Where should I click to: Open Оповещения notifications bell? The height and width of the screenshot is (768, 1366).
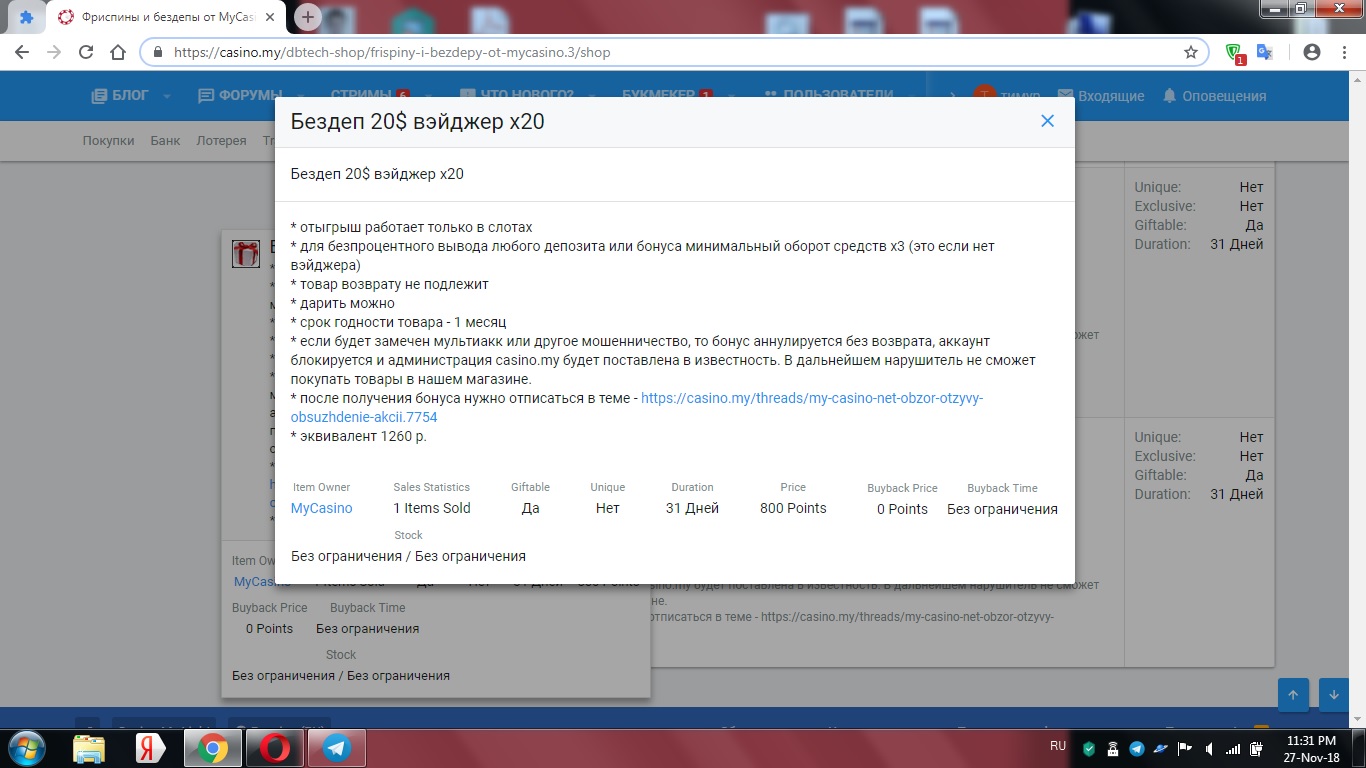[1214, 96]
